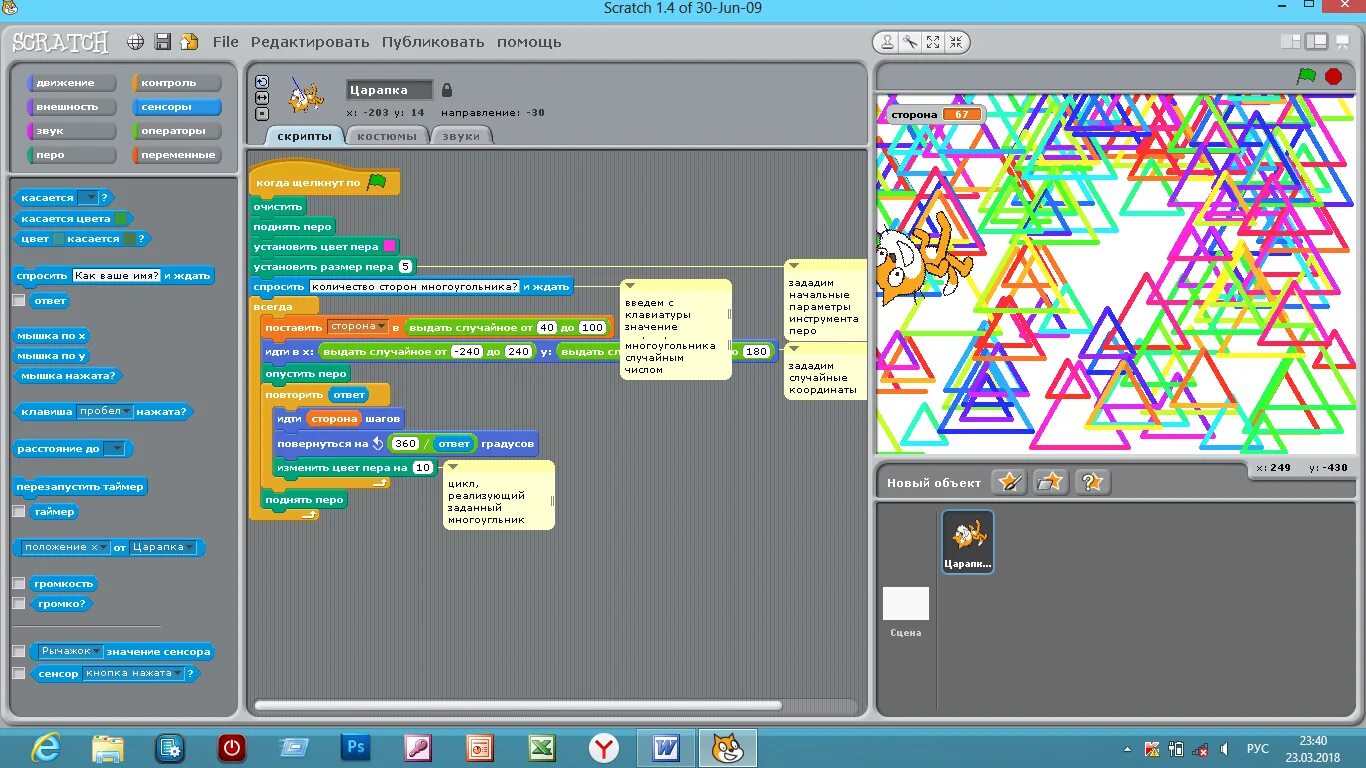The height and width of the screenshot is (768, 1366).
Task: Open Photoshop from the taskbar
Action: [355, 748]
